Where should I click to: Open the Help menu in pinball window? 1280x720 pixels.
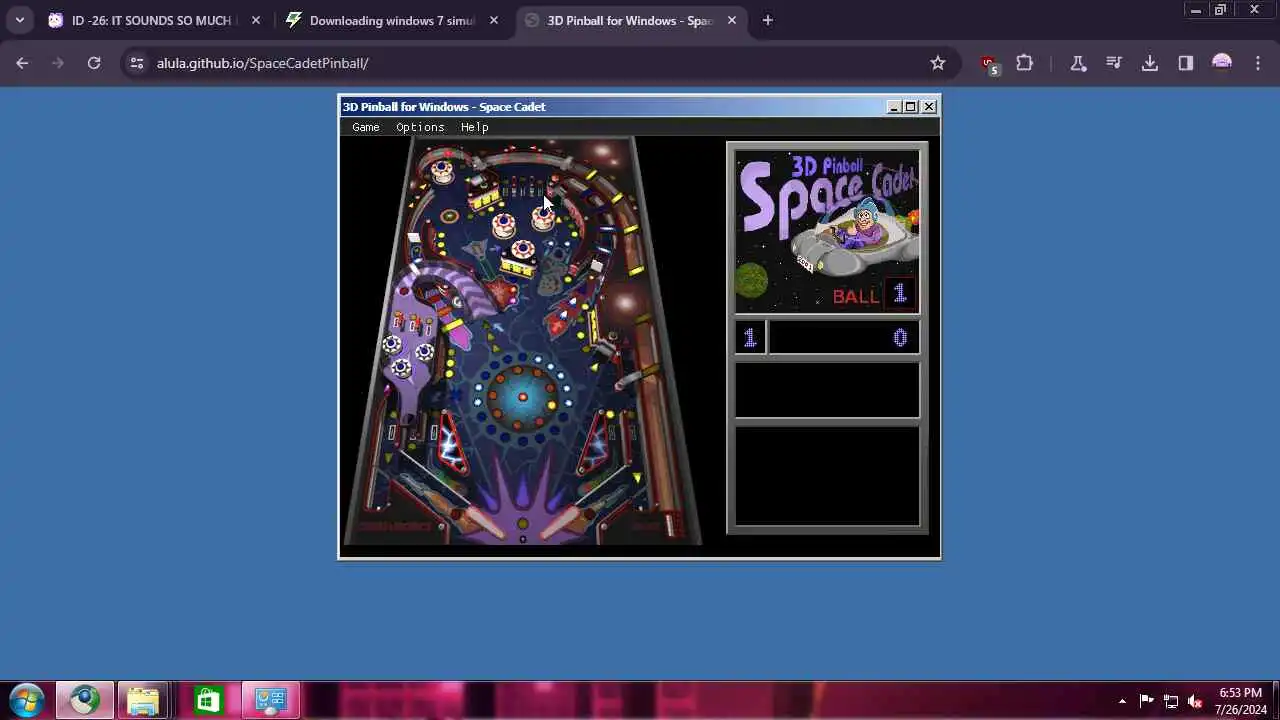click(x=474, y=127)
